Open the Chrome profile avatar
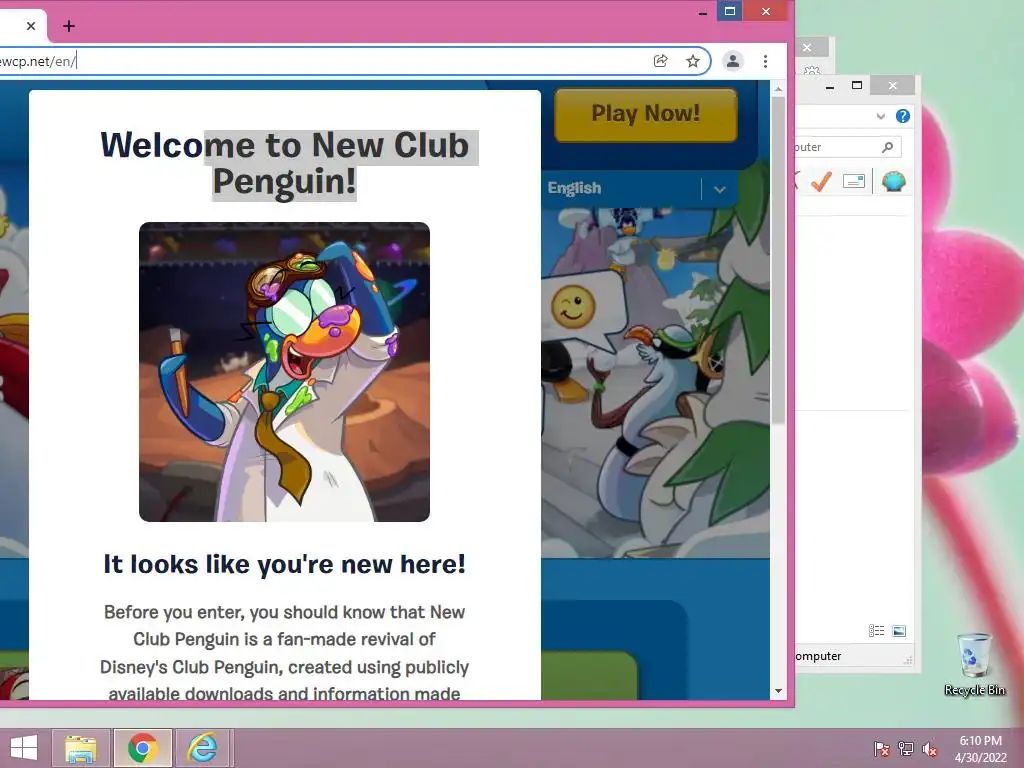The image size is (1024, 768). point(733,61)
